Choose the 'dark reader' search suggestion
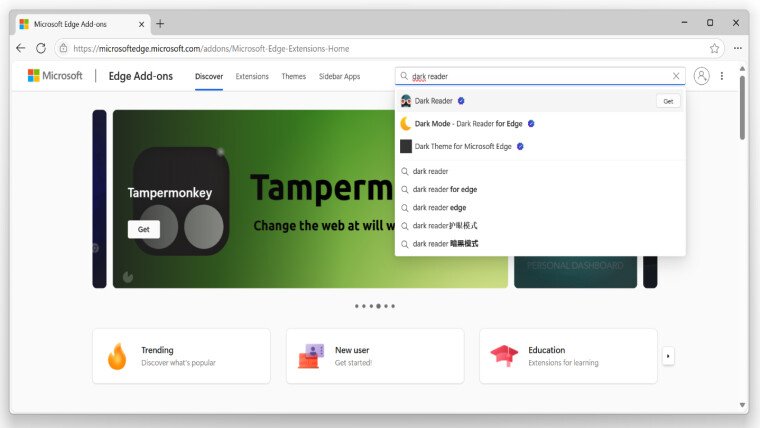 (540, 171)
